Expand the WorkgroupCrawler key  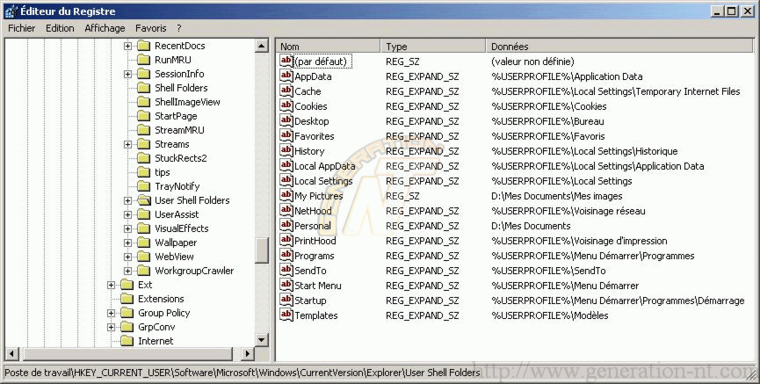[127, 271]
